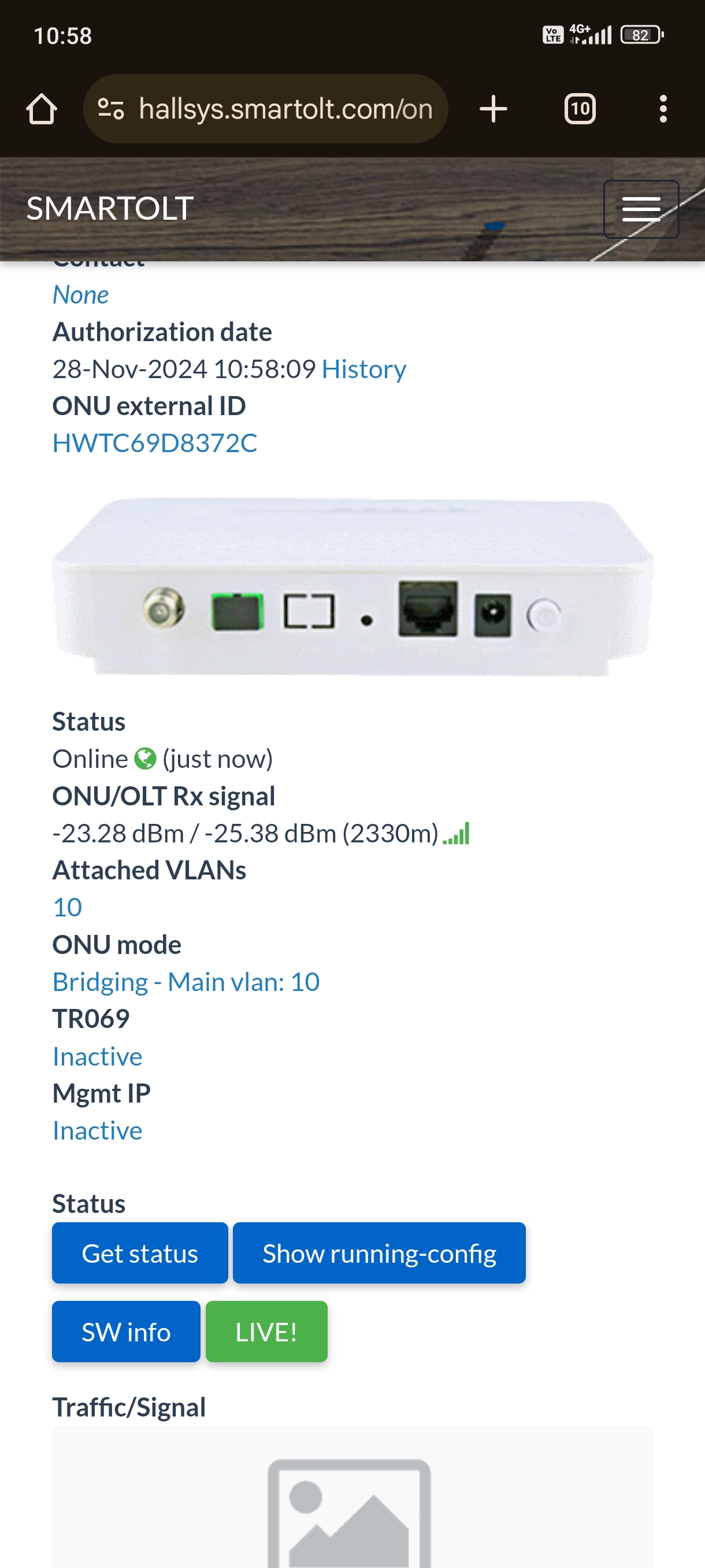Screen dimensions: 705x1568
Task: Open attached VLAN 10 link
Action: click(x=67, y=907)
